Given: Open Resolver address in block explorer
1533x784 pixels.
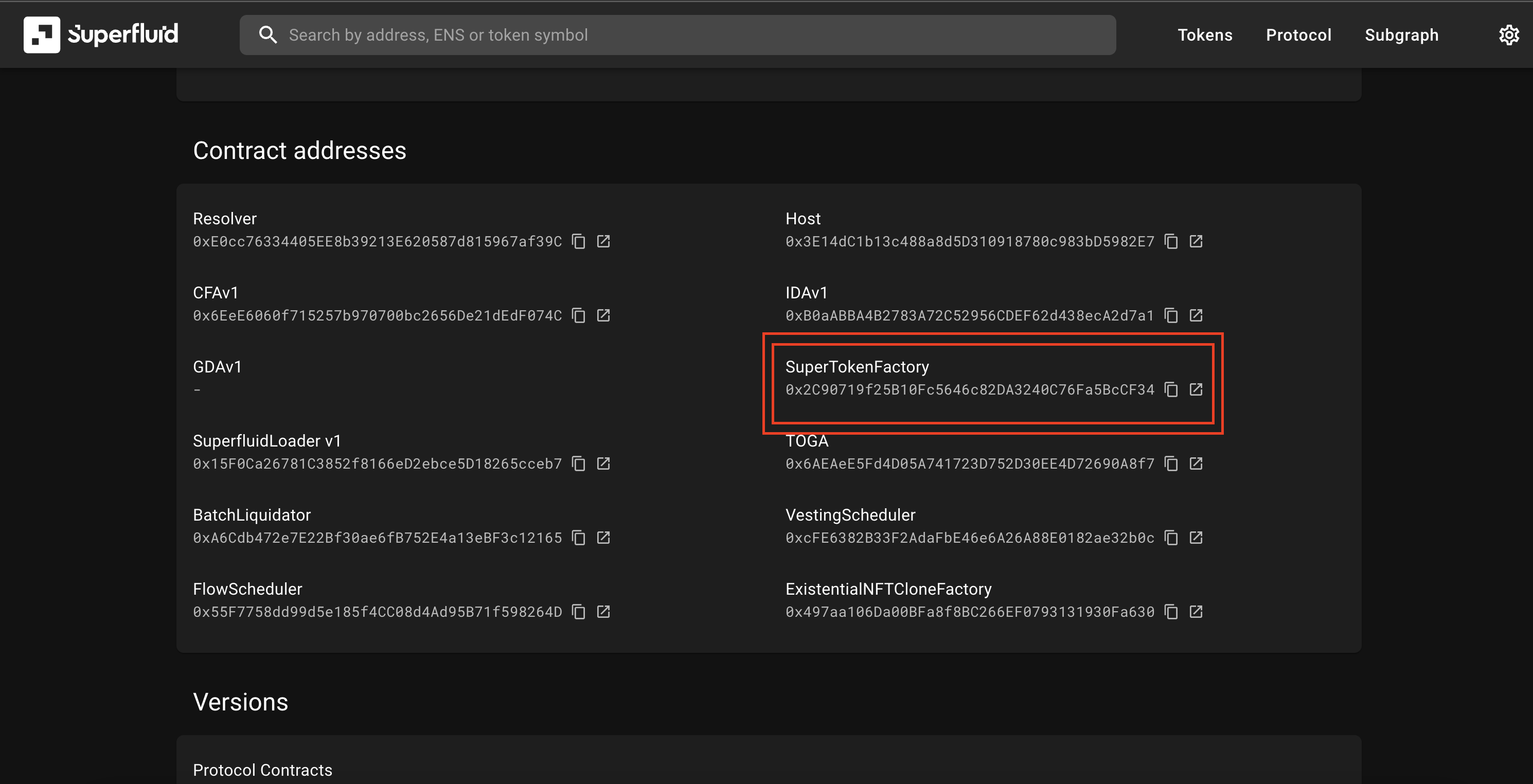Looking at the screenshot, I should [603, 241].
